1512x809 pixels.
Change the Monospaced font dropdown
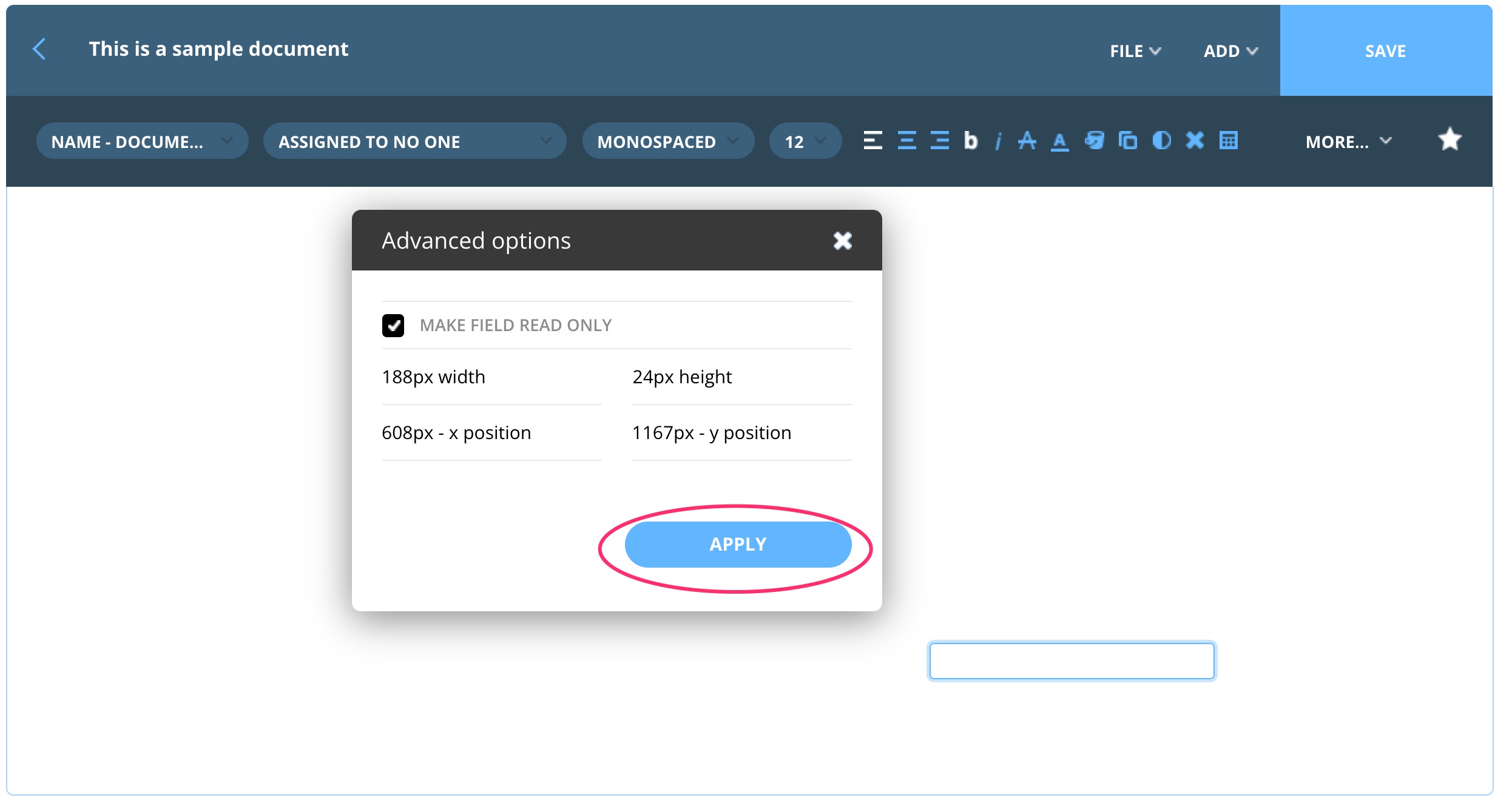(x=667, y=141)
